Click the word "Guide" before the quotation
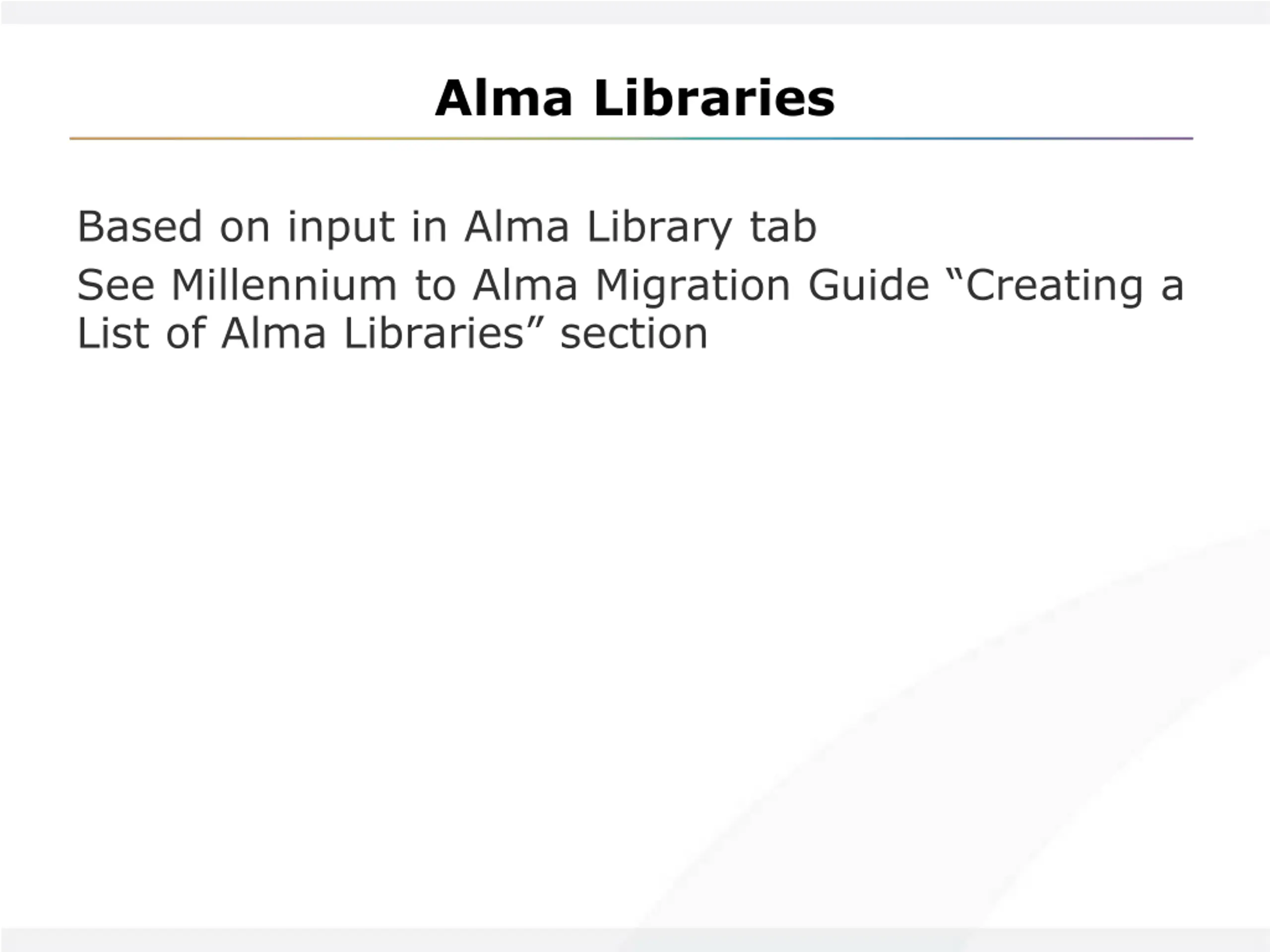This screenshot has width=1270, height=952. [x=869, y=285]
